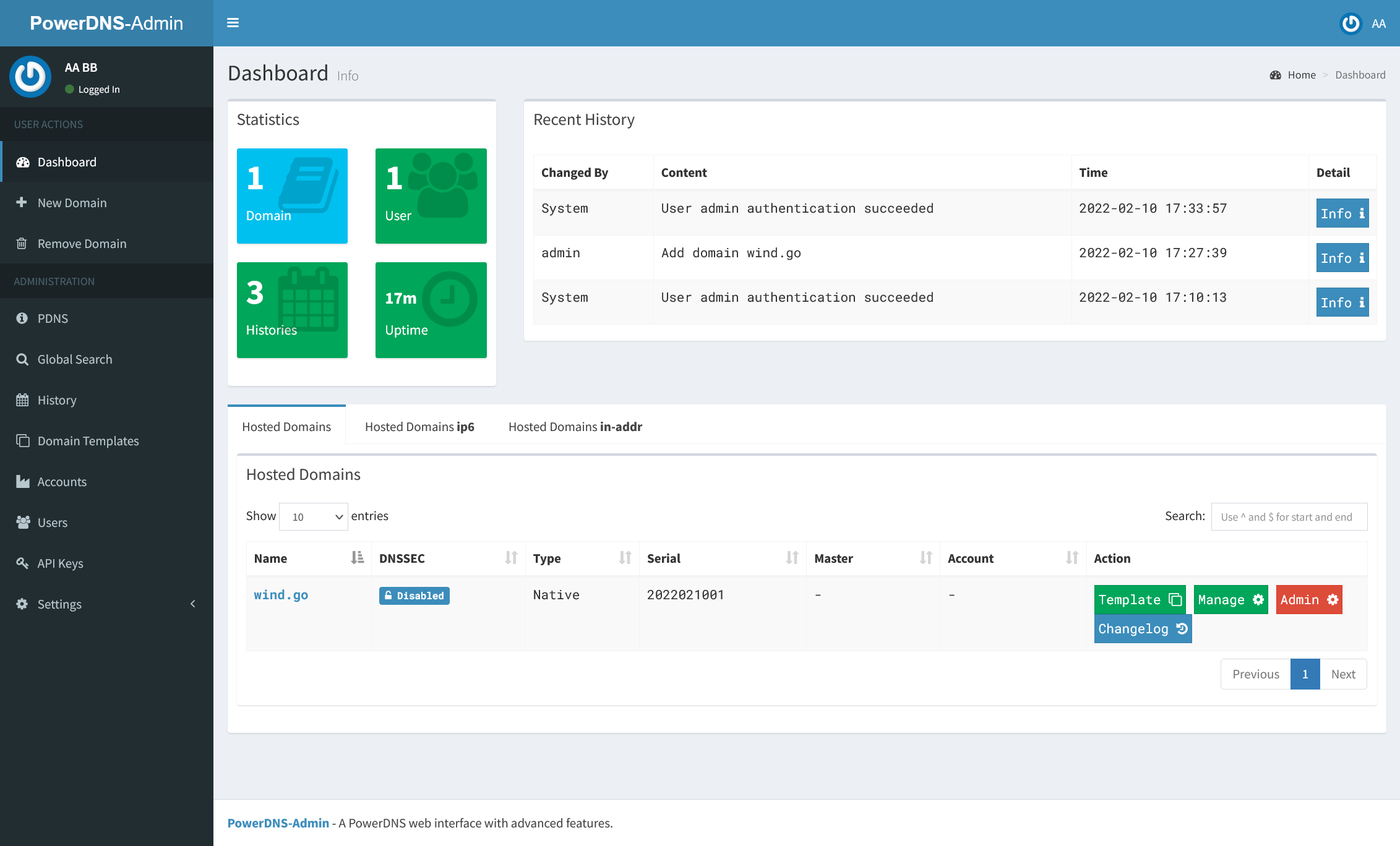
Task: Open the wind.go domain link
Action: point(281,594)
